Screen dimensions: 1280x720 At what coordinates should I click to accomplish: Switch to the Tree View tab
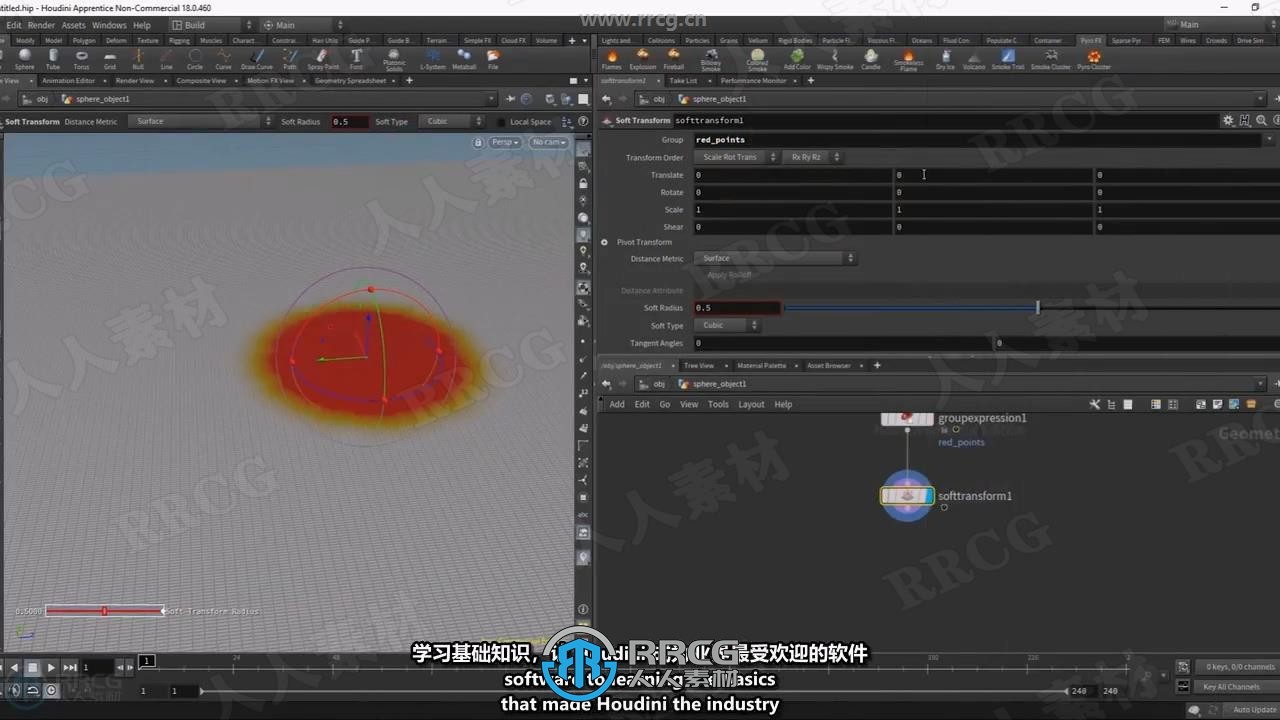click(x=698, y=366)
